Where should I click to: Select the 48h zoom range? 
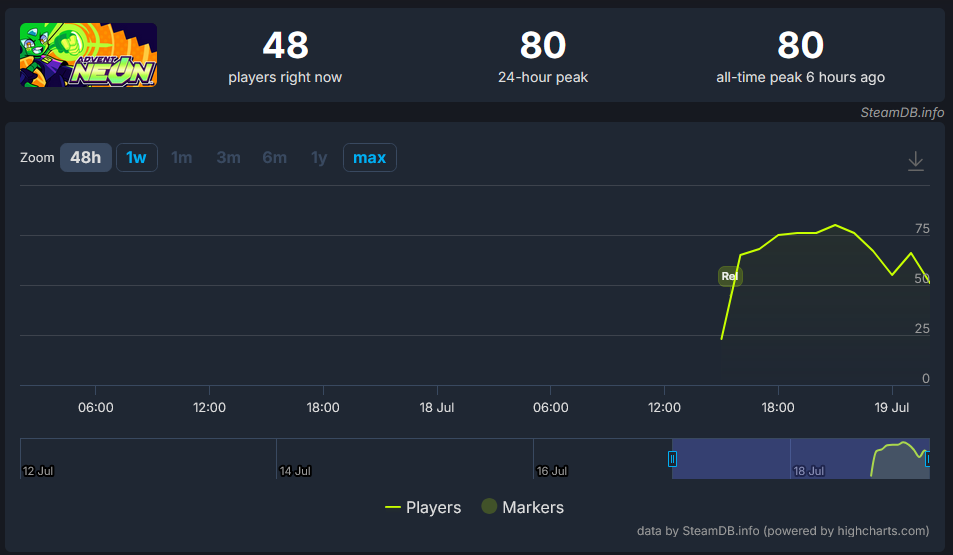[86, 157]
